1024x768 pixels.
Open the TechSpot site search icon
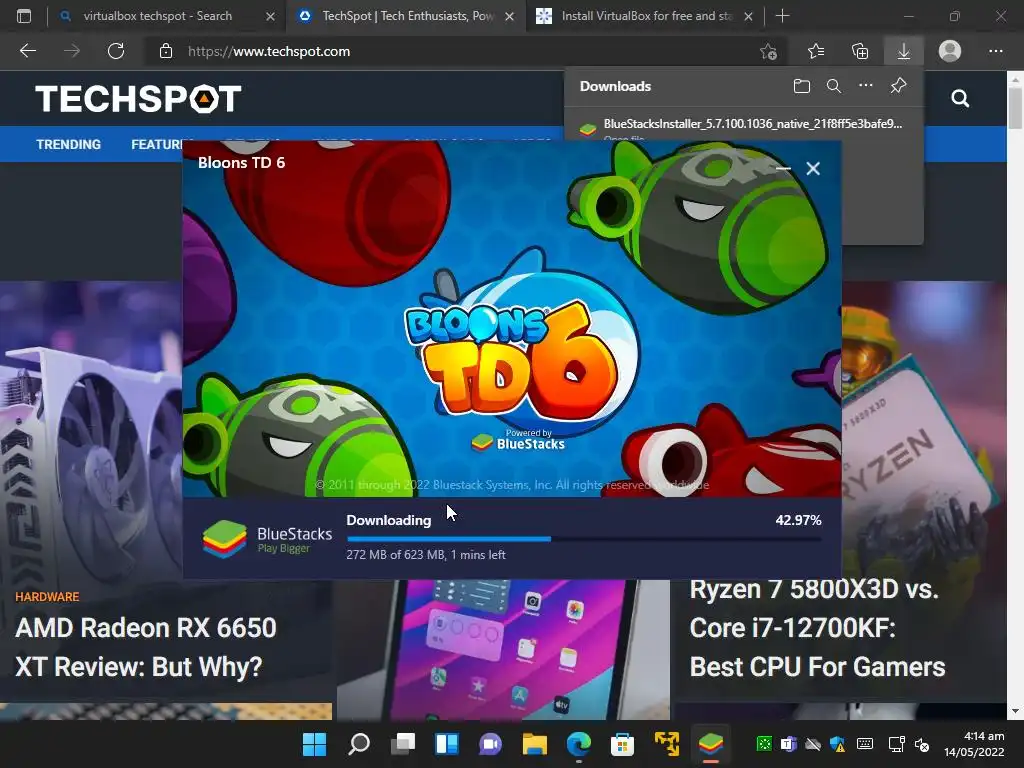click(960, 99)
